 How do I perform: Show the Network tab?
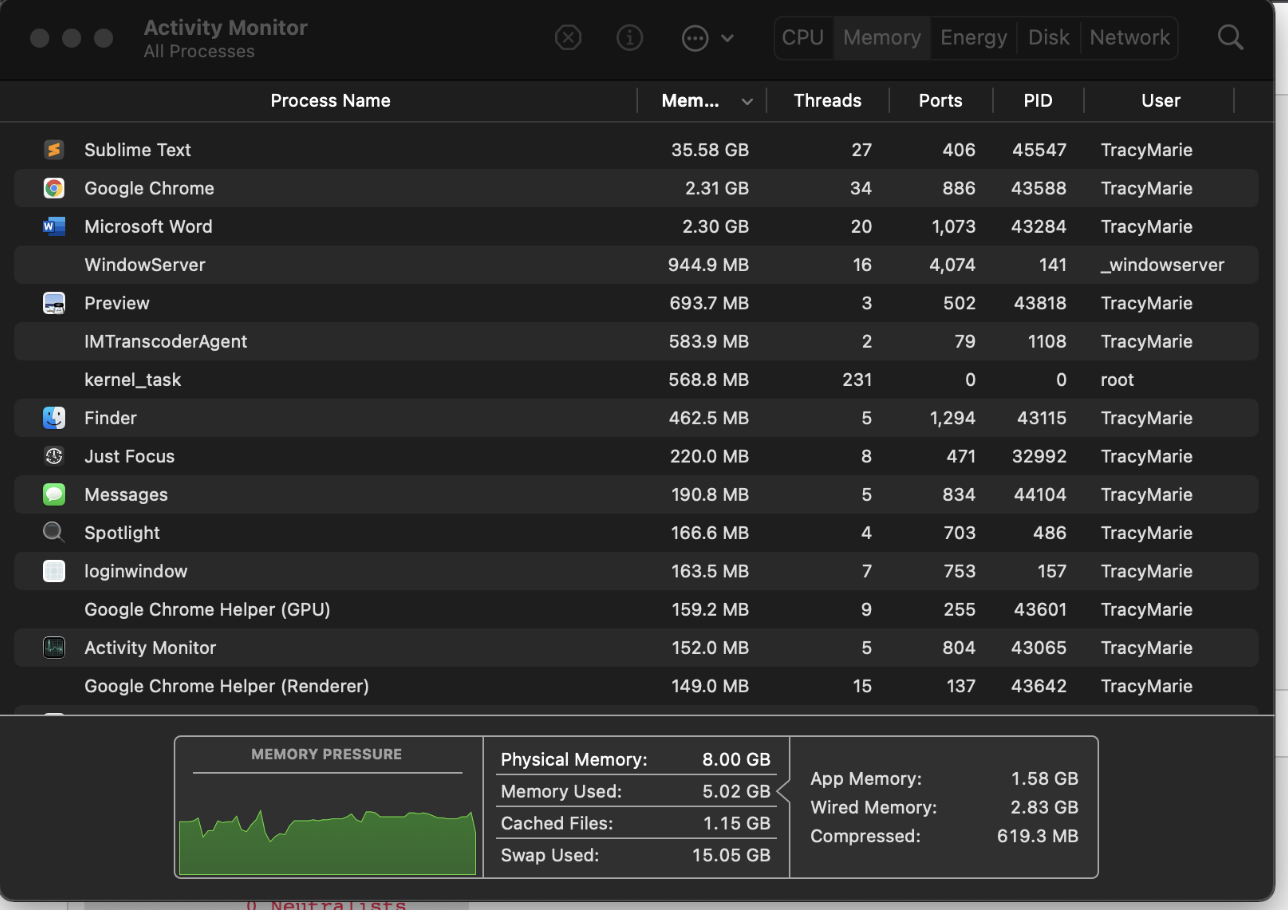1129,38
